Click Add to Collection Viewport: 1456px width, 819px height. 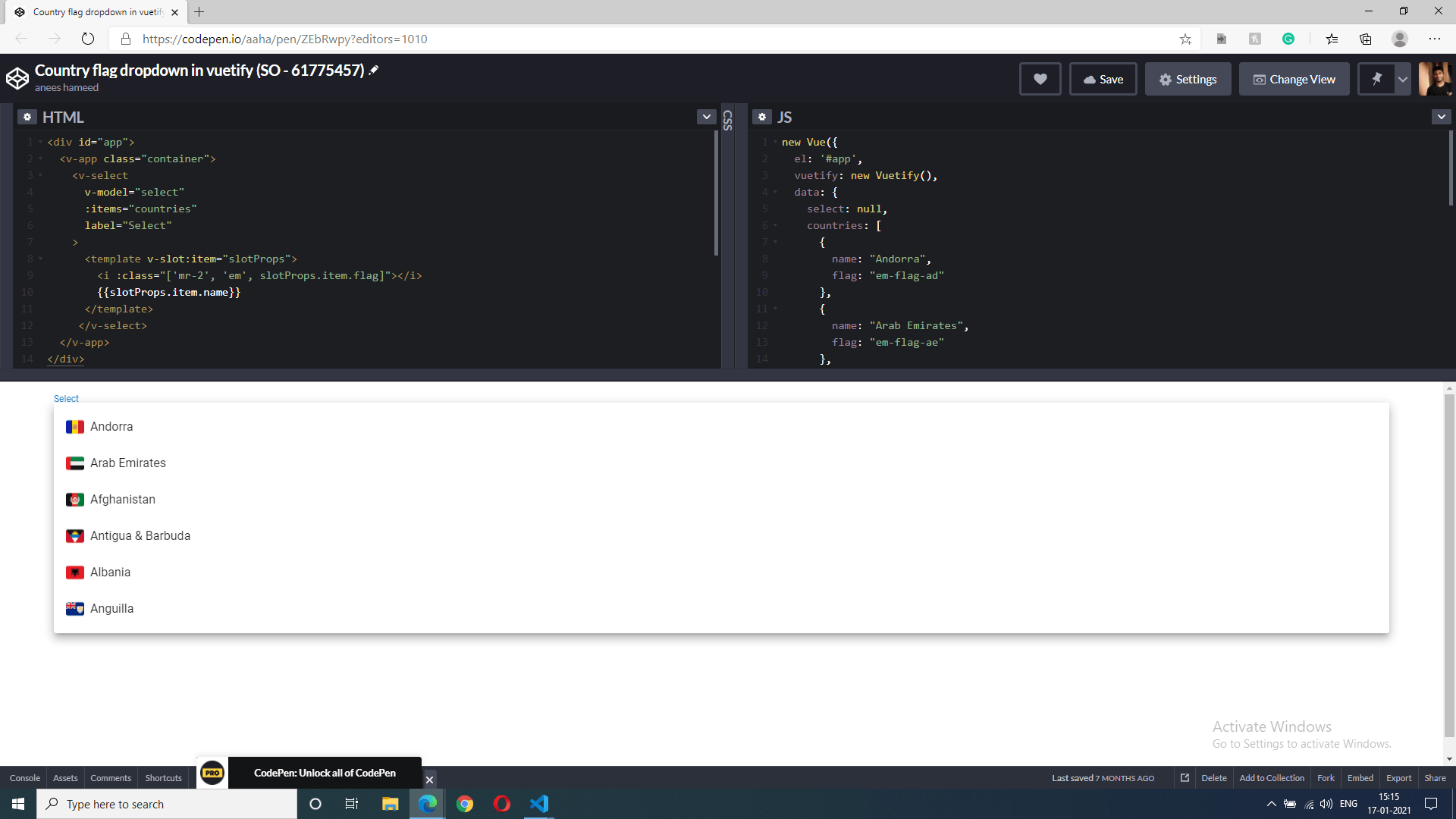coord(1271,777)
